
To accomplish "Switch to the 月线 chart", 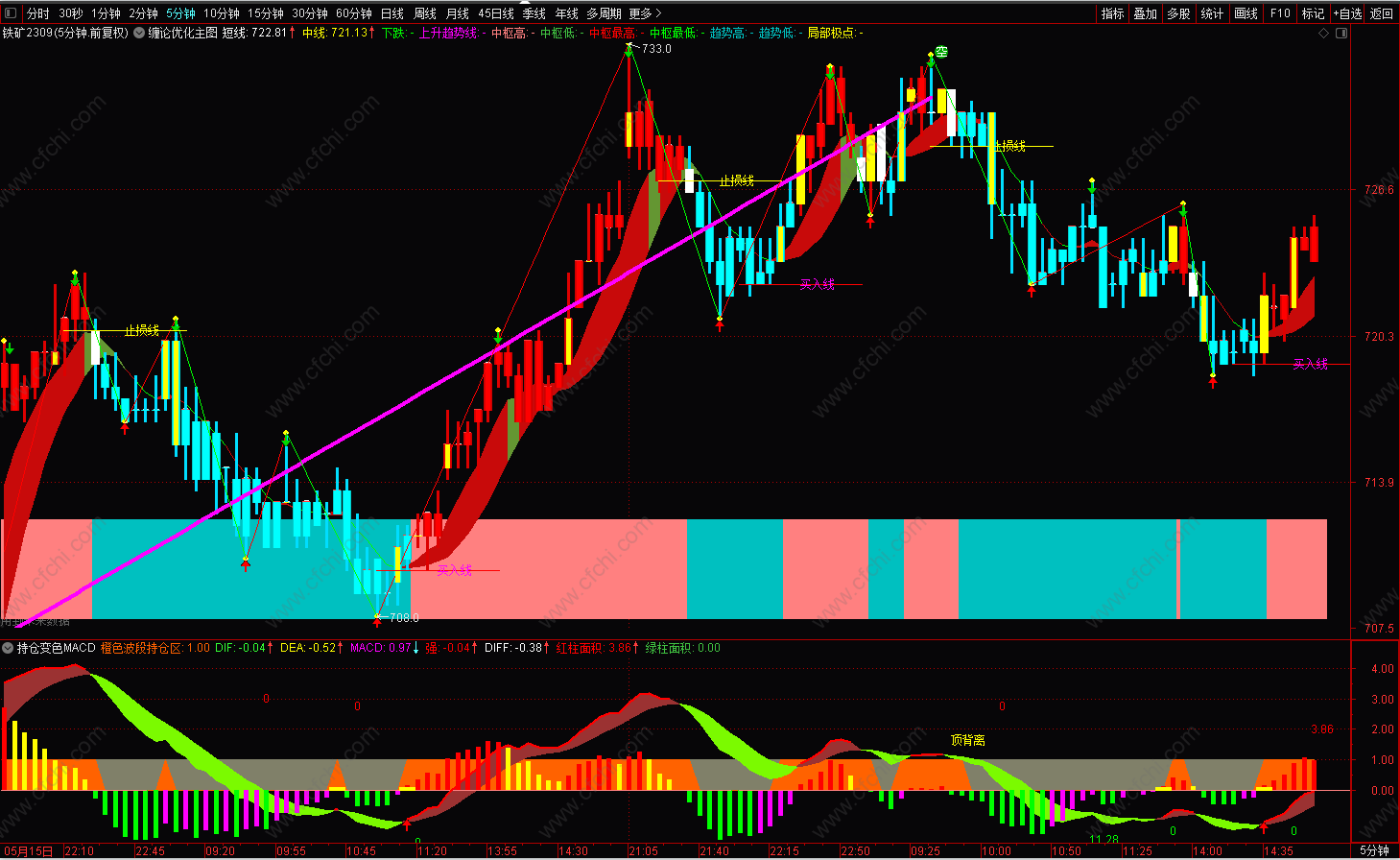I will pos(457,13).
